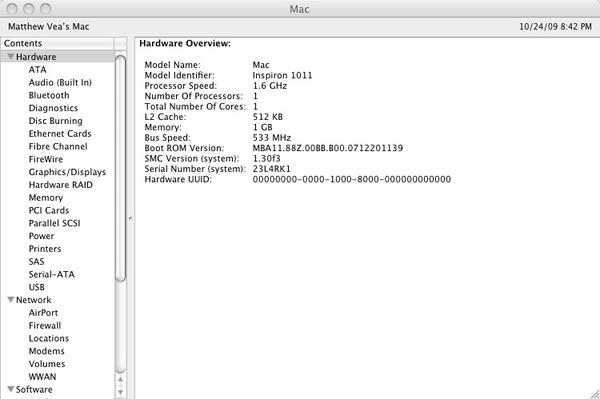Click the Hardware Overview heading
Screen dimensions: 600x399
click(x=185, y=43)
